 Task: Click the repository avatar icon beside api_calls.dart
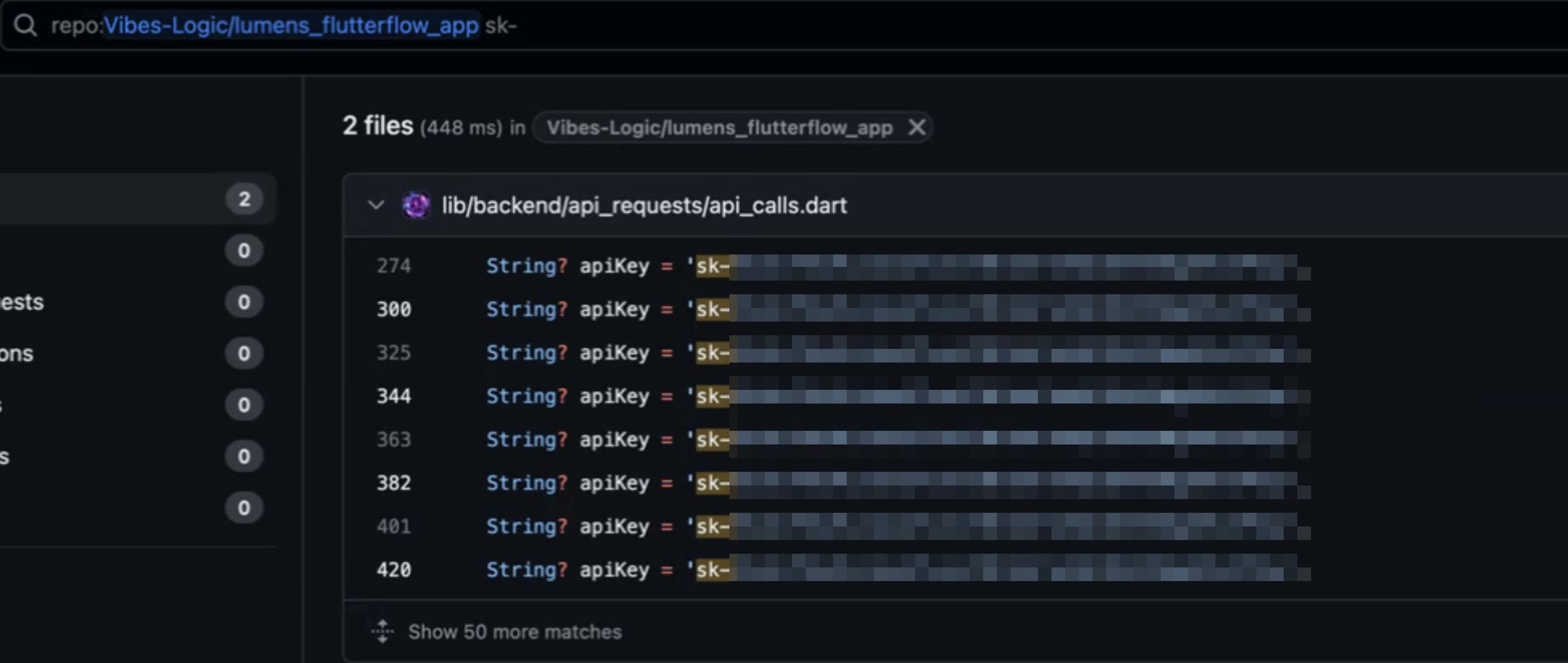click(416, 205)
